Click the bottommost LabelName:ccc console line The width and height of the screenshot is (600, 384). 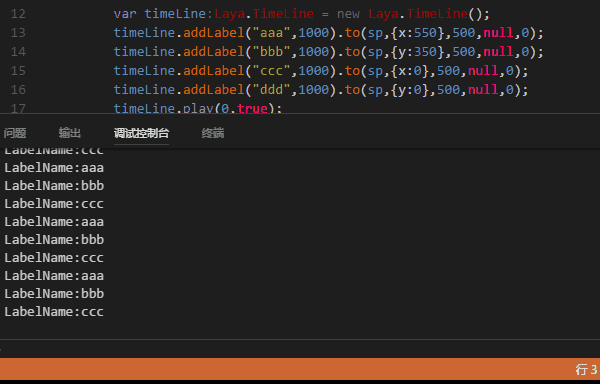point(54,312)
